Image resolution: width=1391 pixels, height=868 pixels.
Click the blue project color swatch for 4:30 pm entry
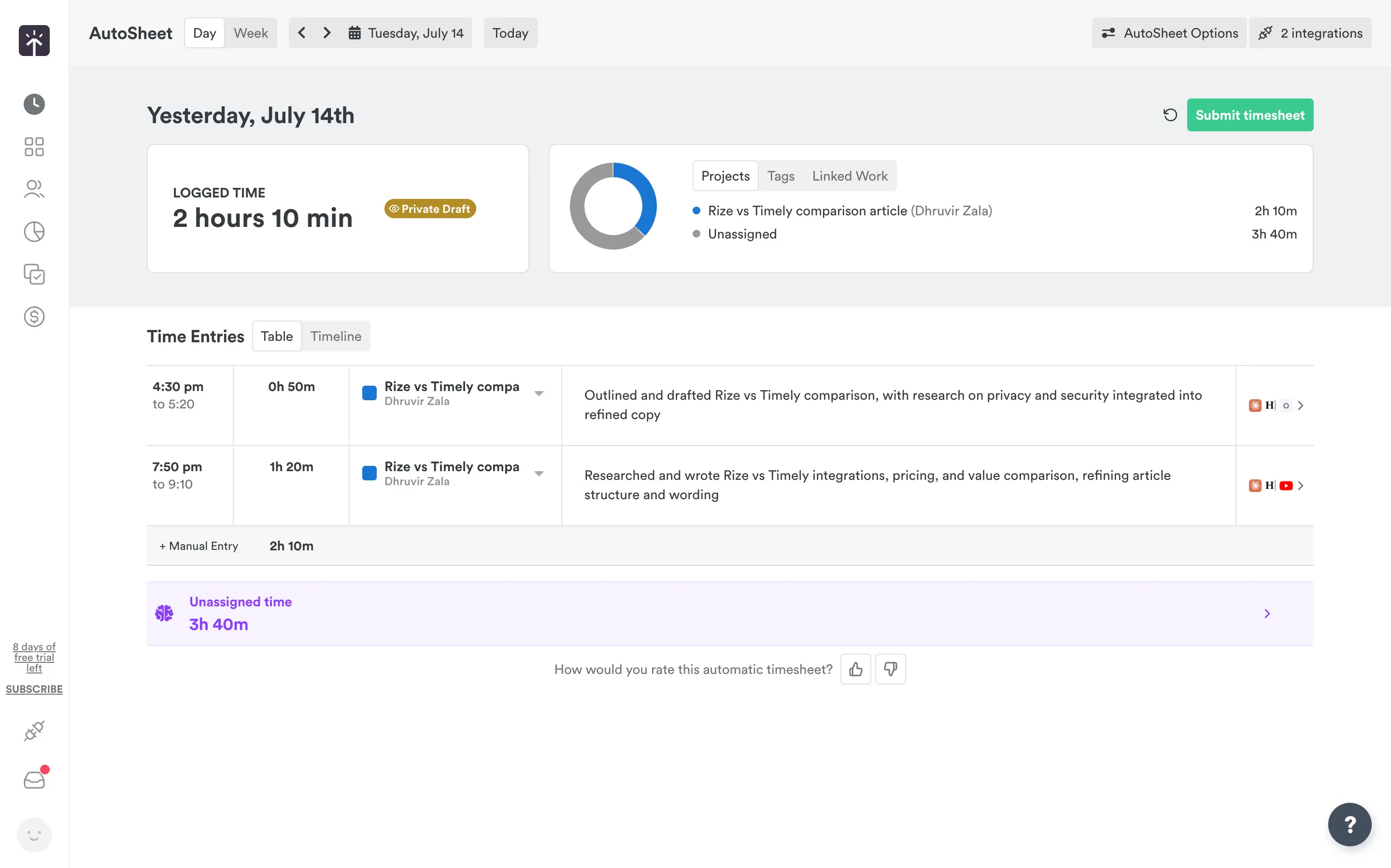pos(369,393)
